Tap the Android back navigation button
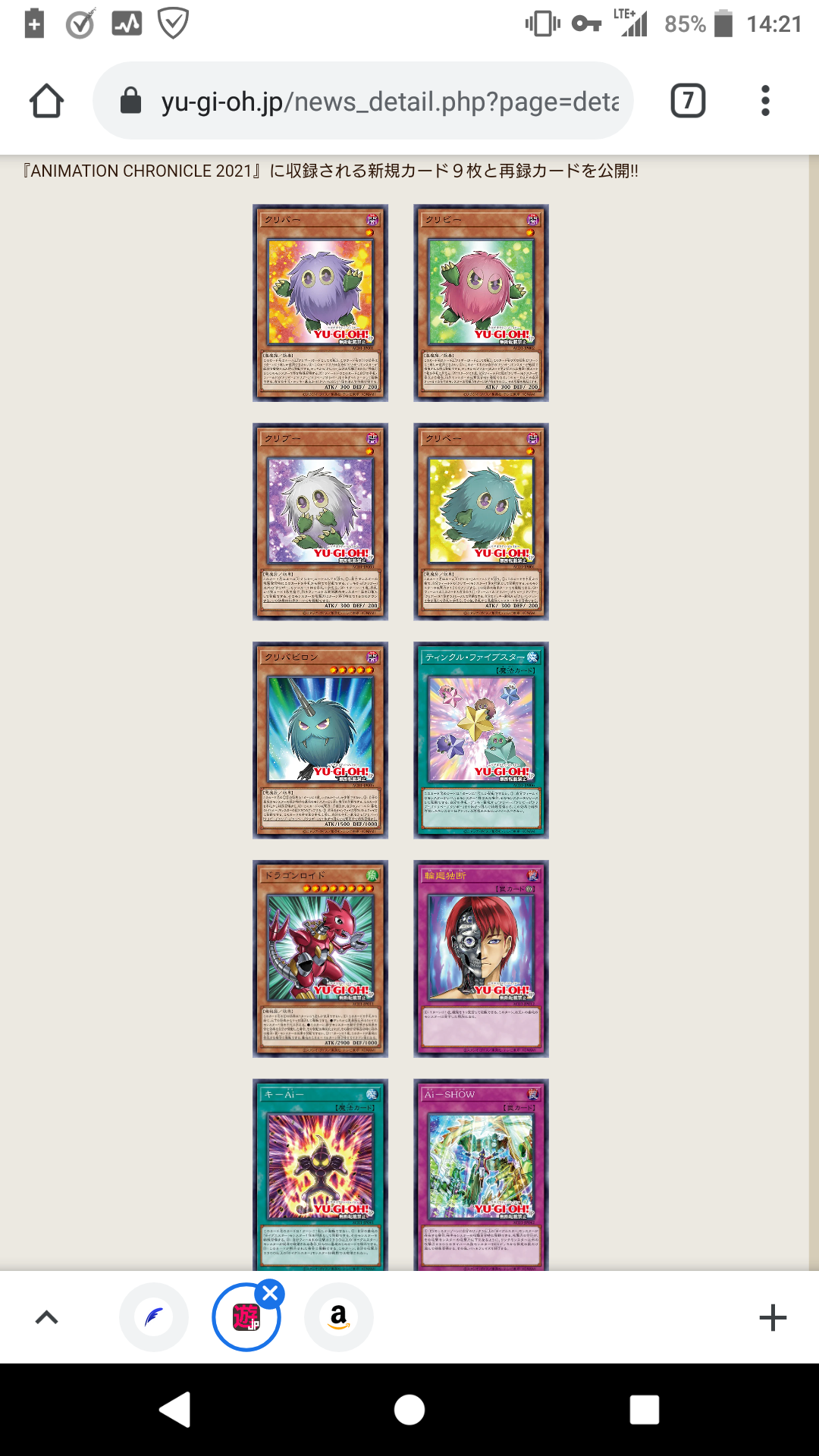Image resolution: width=819 pixels, height=1456 pixels. [x=175, y=1410]
